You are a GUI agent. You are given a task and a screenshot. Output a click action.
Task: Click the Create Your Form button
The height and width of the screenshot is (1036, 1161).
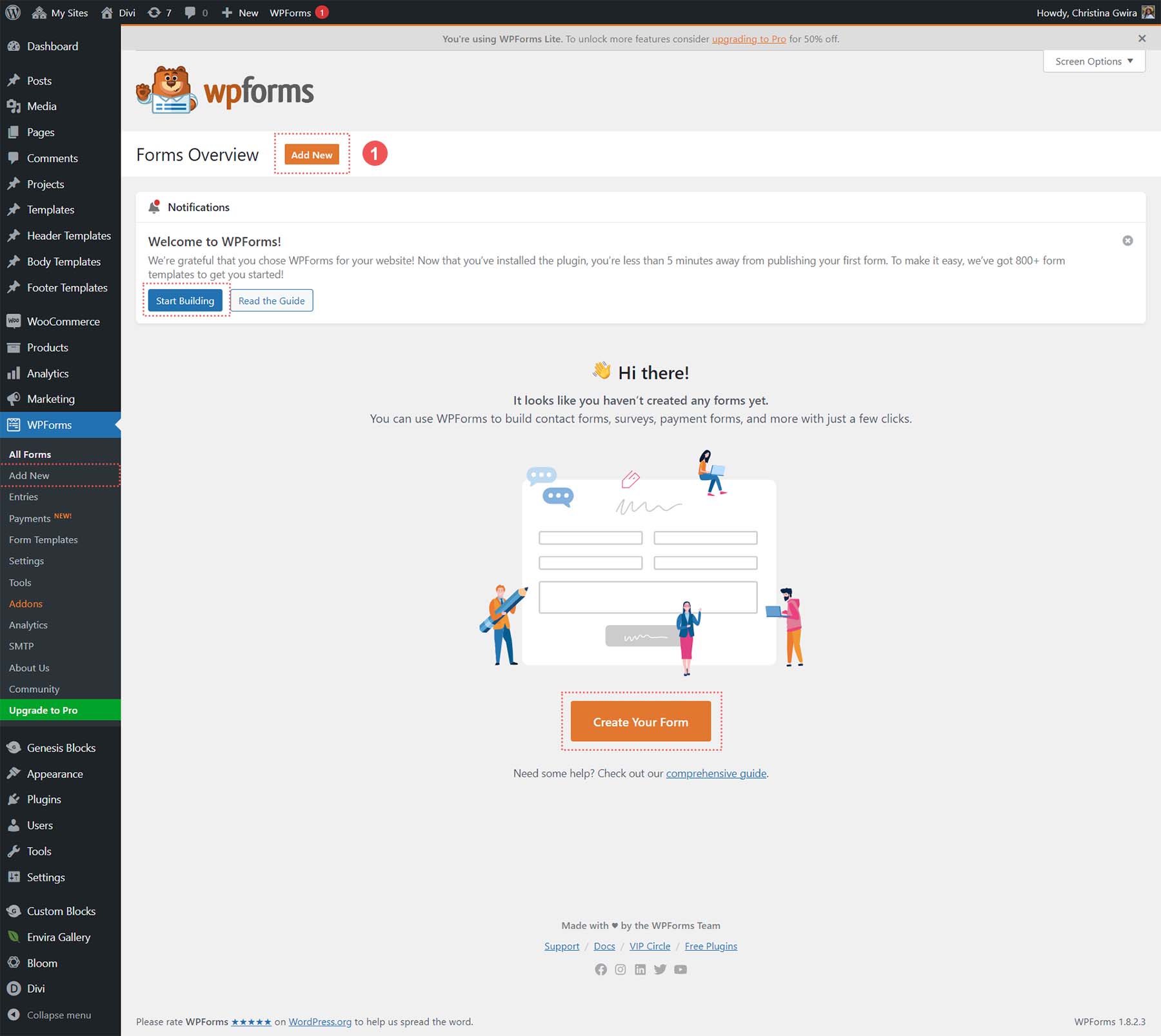pos(640,721)
